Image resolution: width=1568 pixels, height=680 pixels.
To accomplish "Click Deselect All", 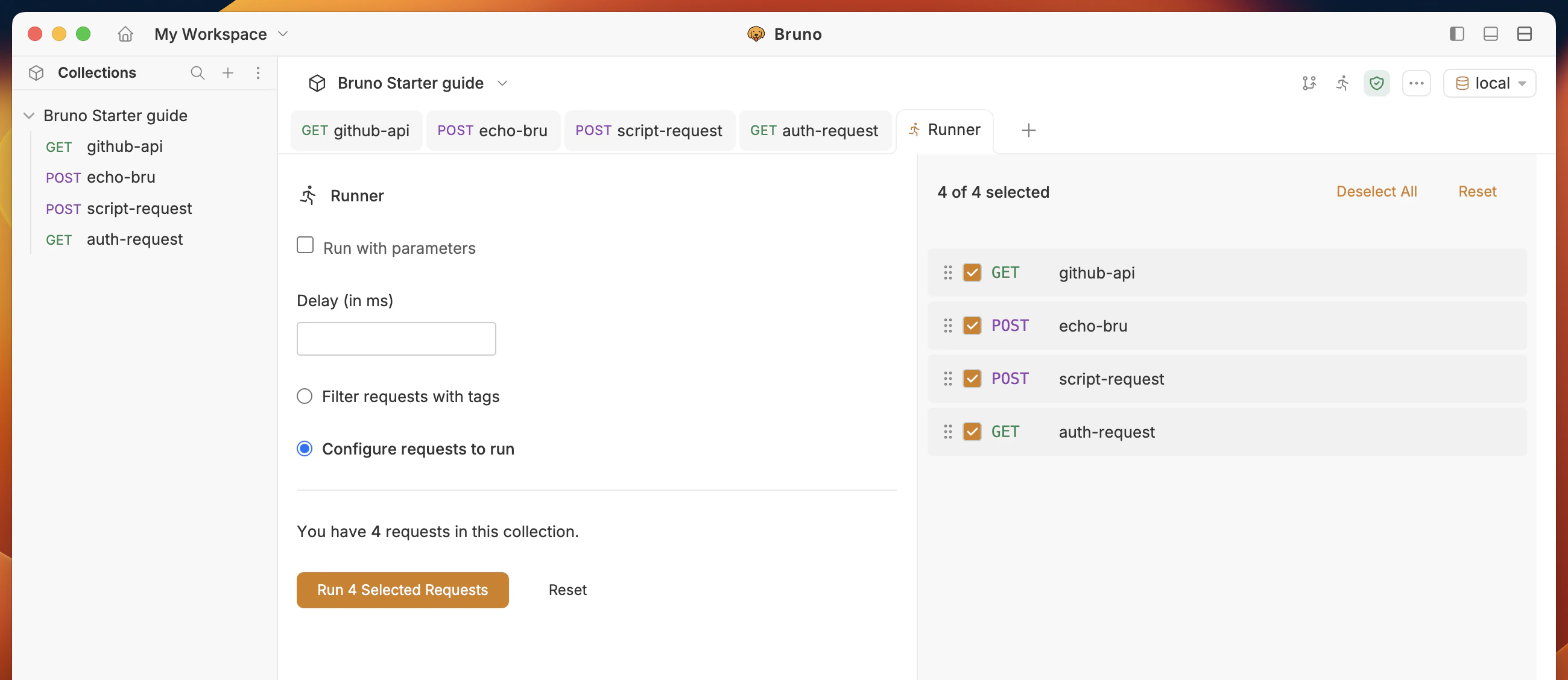I will tap(1377, 191).
